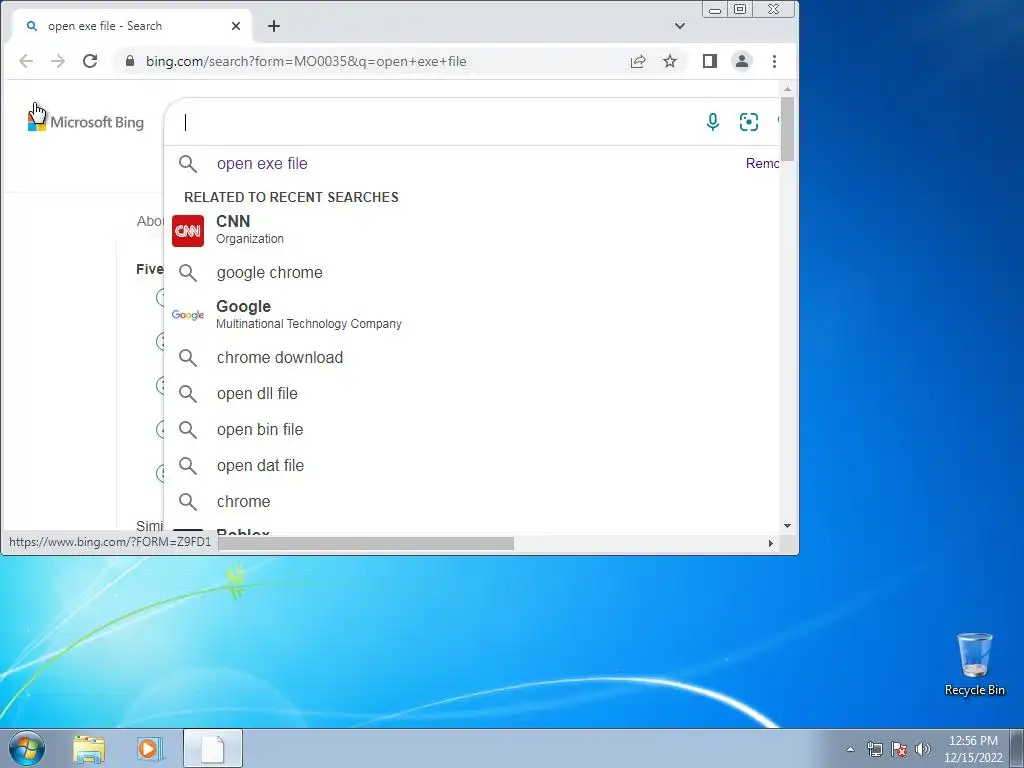Click vertical scrollbar down arrow
Image resolution: width=1024 pixels, height=768 pixels.
tap(788, 526)
